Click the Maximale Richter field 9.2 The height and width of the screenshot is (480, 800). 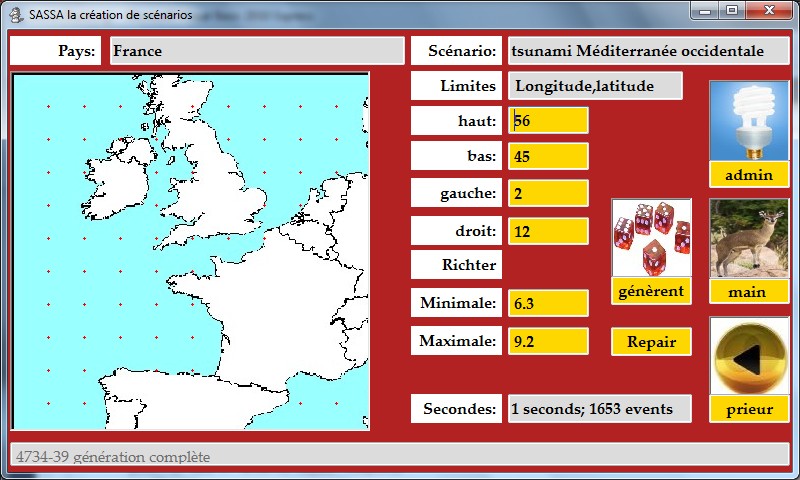[x=548, y=341]
